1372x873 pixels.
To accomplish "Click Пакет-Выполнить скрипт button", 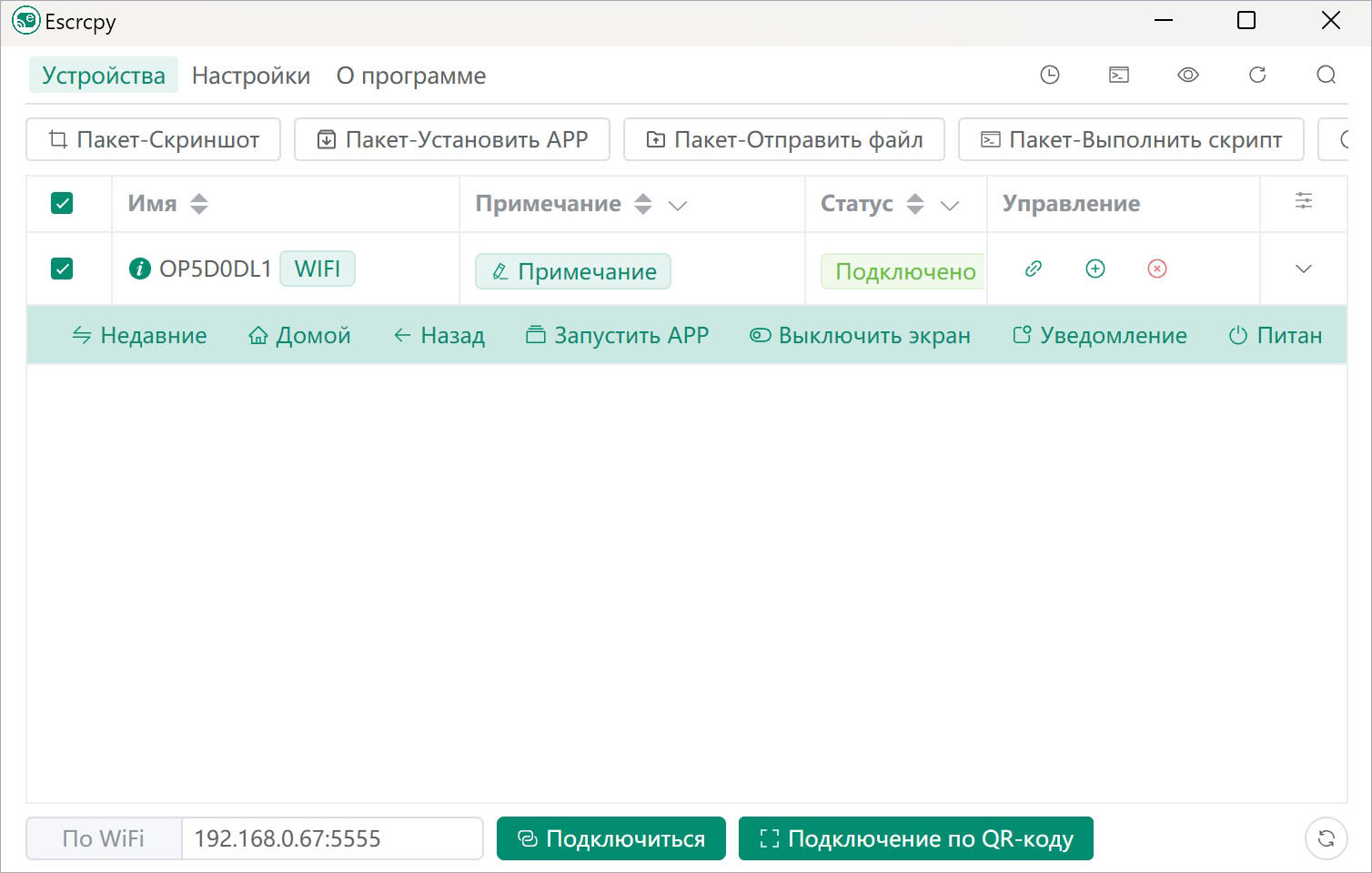I will (x=1131, y=139).
